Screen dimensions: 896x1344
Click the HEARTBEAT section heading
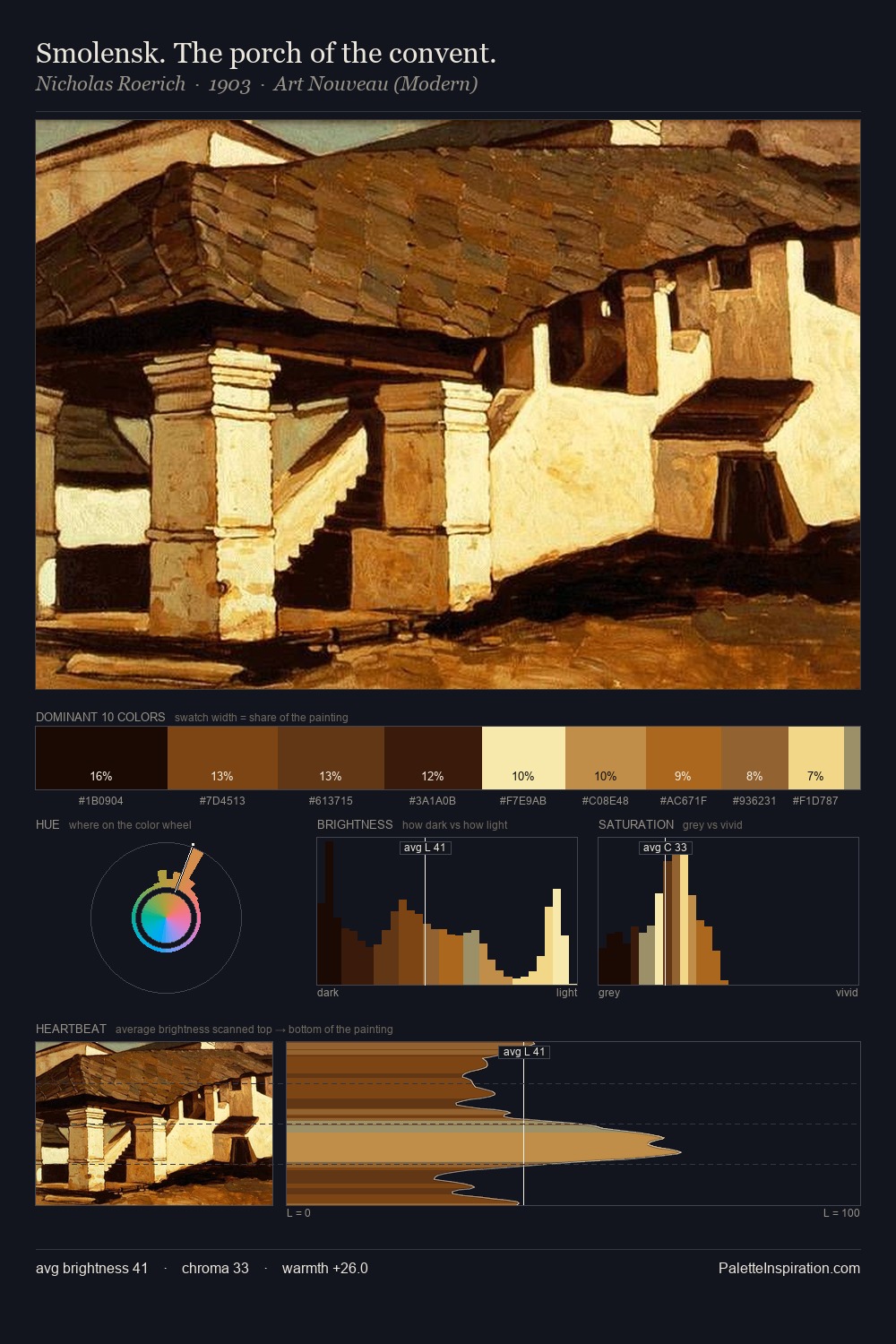point(71,1029)
